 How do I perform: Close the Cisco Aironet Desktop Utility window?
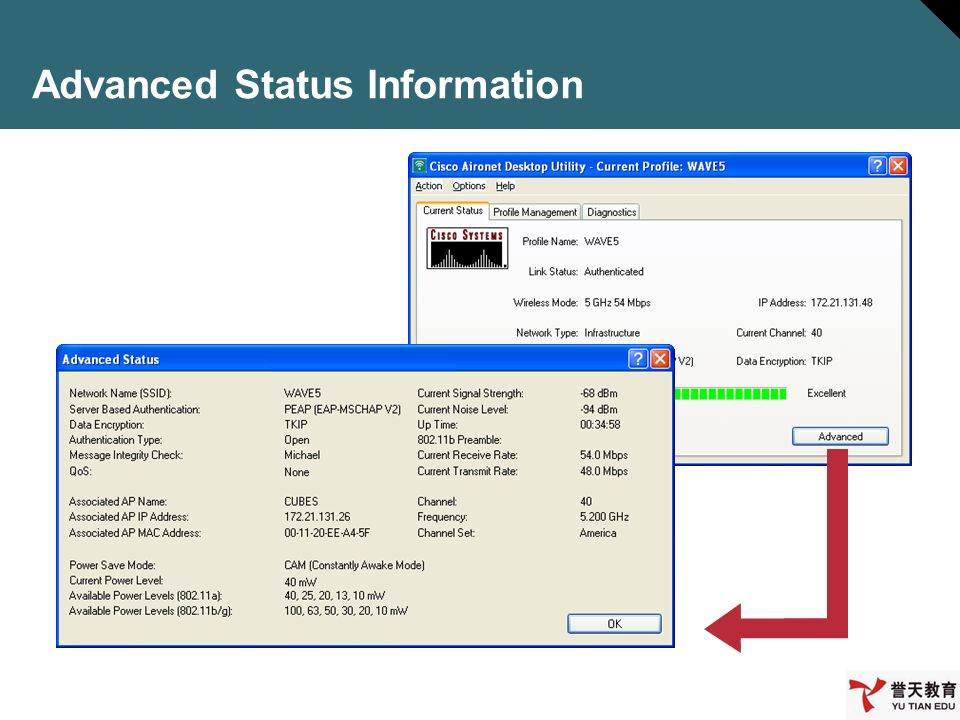pos(898,165)
